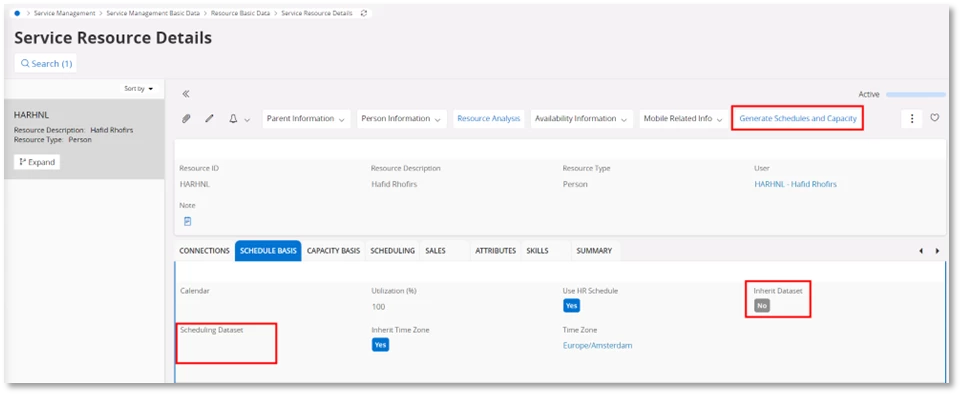Screen dimensions: 962x396
Task: Toggle the Use HR Schedule switch
Action: 571,305
